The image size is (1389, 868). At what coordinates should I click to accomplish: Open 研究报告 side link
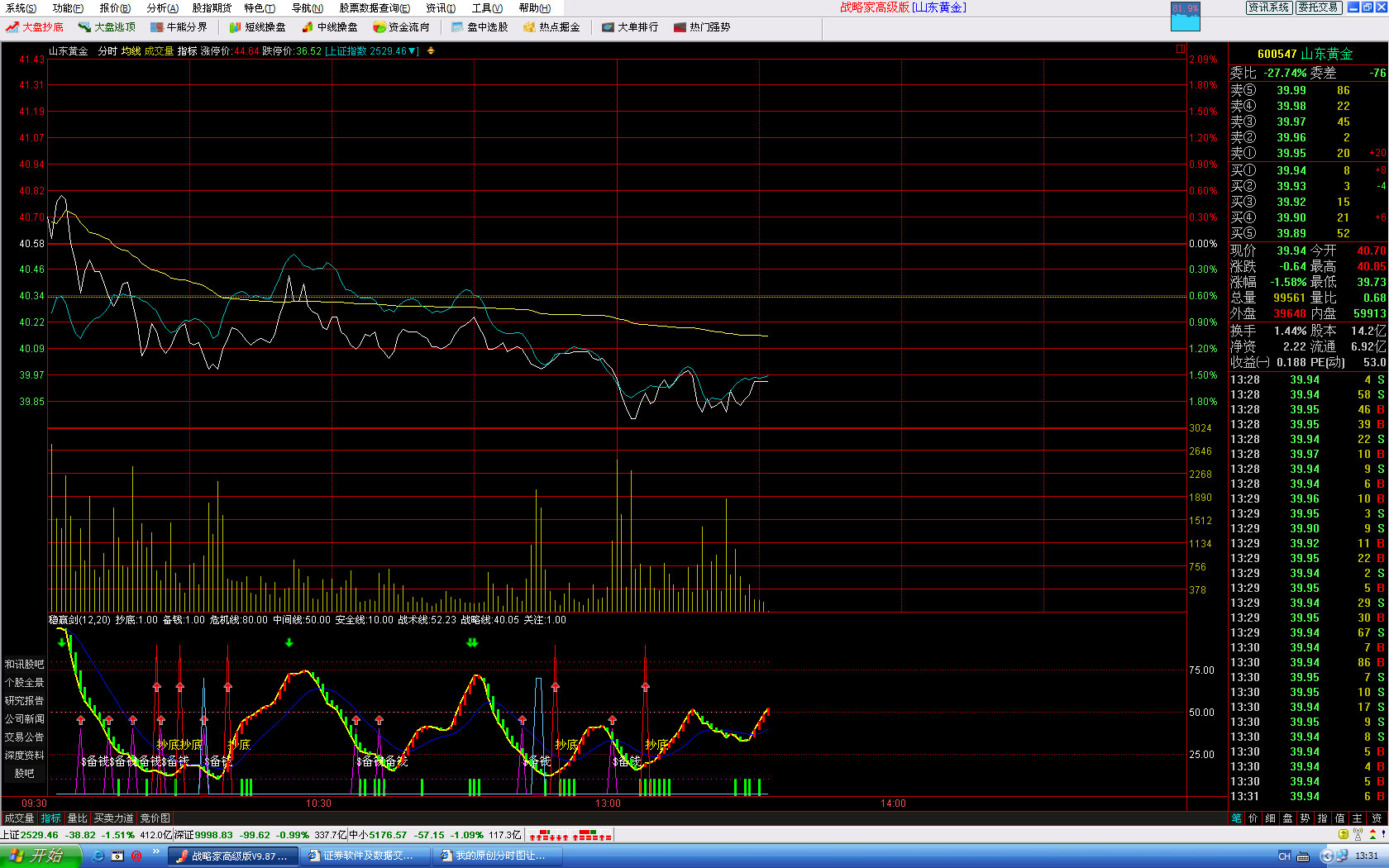25,701
